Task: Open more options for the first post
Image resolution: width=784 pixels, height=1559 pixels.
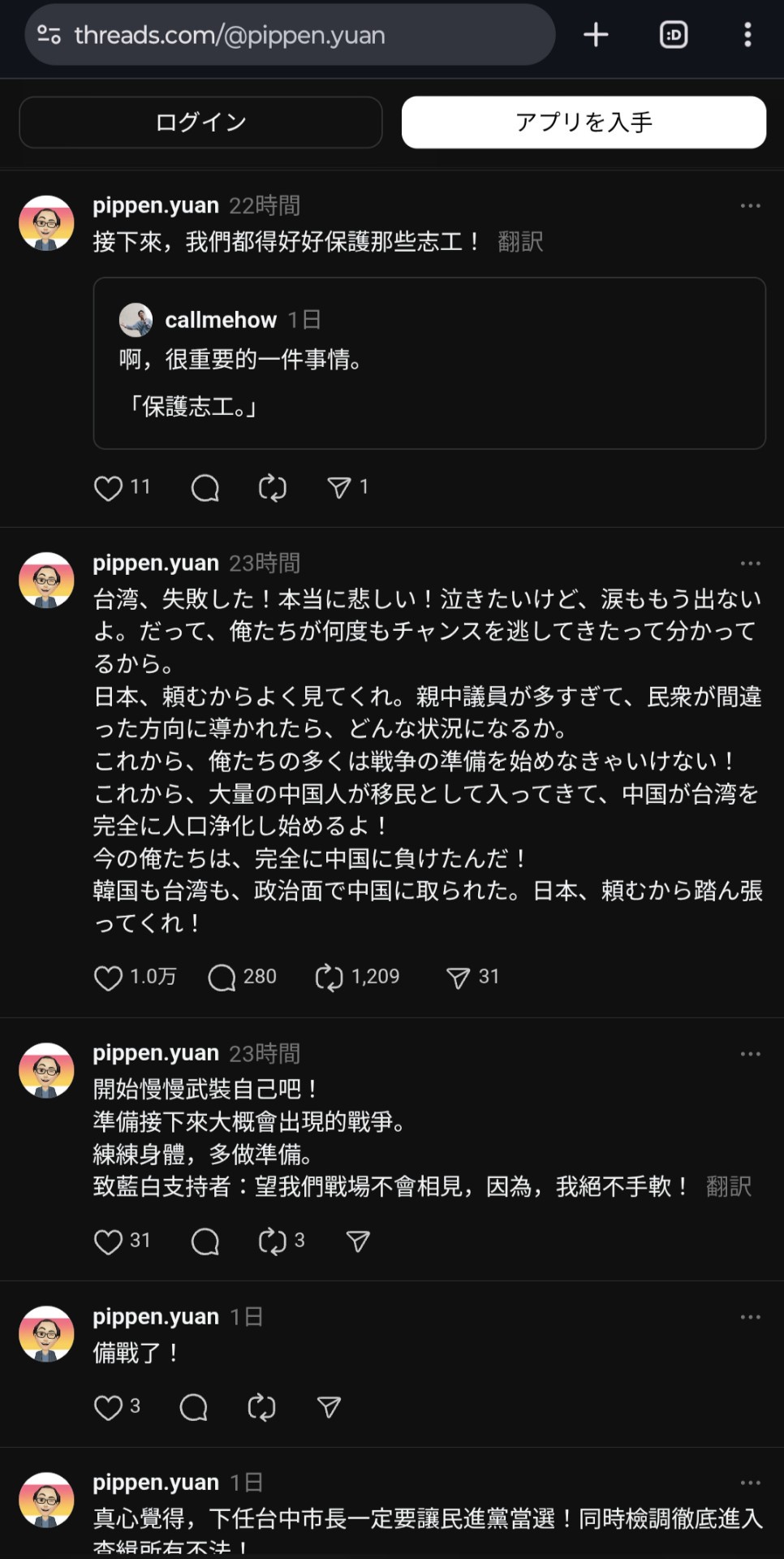Action: coord(750,206)
